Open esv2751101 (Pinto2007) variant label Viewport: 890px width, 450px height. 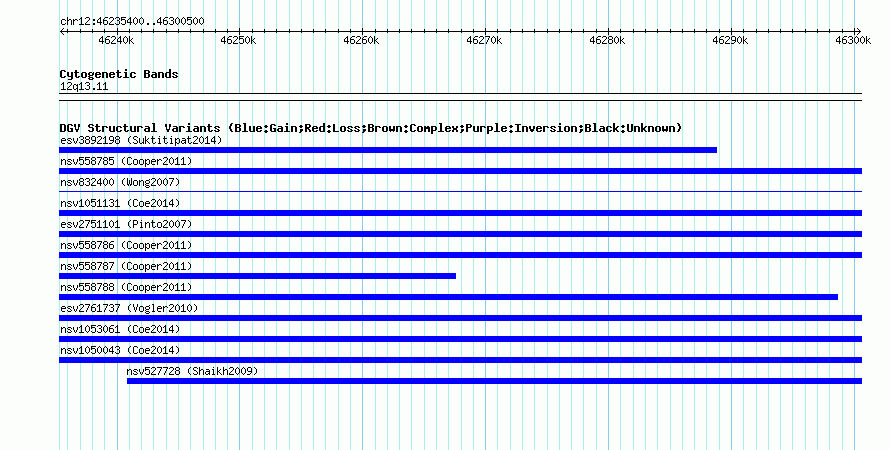(126, 224)
